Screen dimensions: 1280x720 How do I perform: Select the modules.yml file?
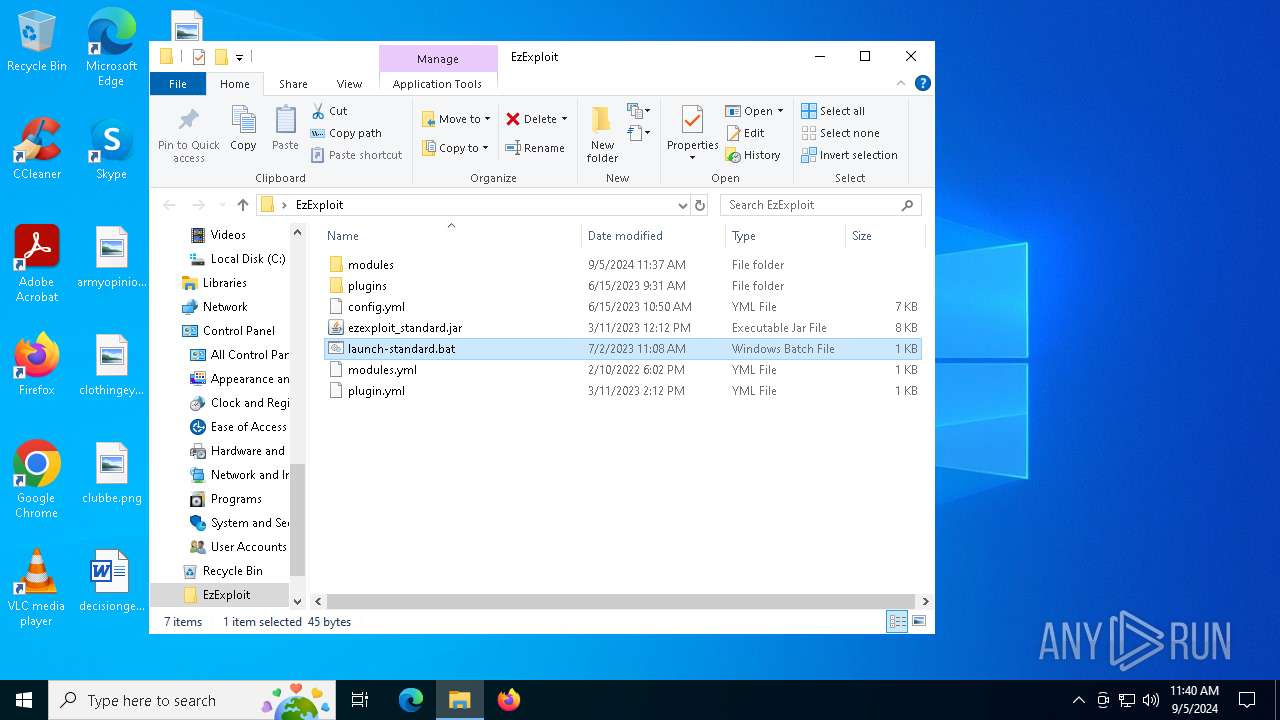[623, 370]
